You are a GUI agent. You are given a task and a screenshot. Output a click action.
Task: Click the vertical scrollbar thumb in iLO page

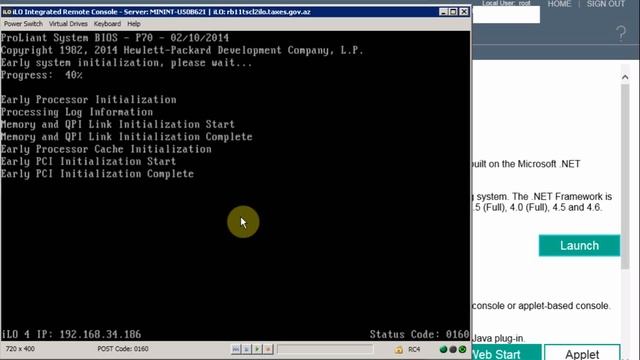[x=625, y=176]
